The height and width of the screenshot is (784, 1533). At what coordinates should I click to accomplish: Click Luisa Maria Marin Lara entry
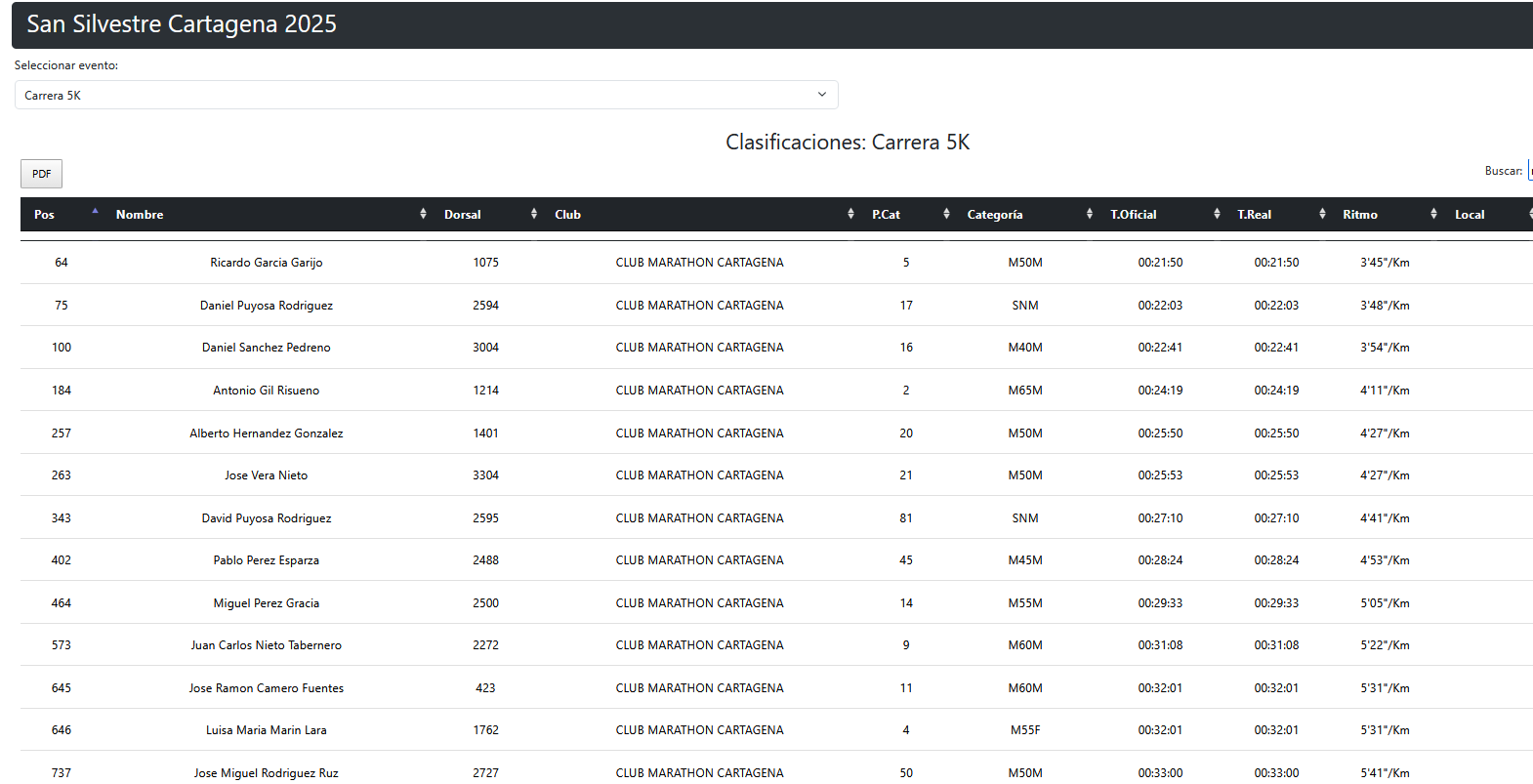(x=266, y=730)
